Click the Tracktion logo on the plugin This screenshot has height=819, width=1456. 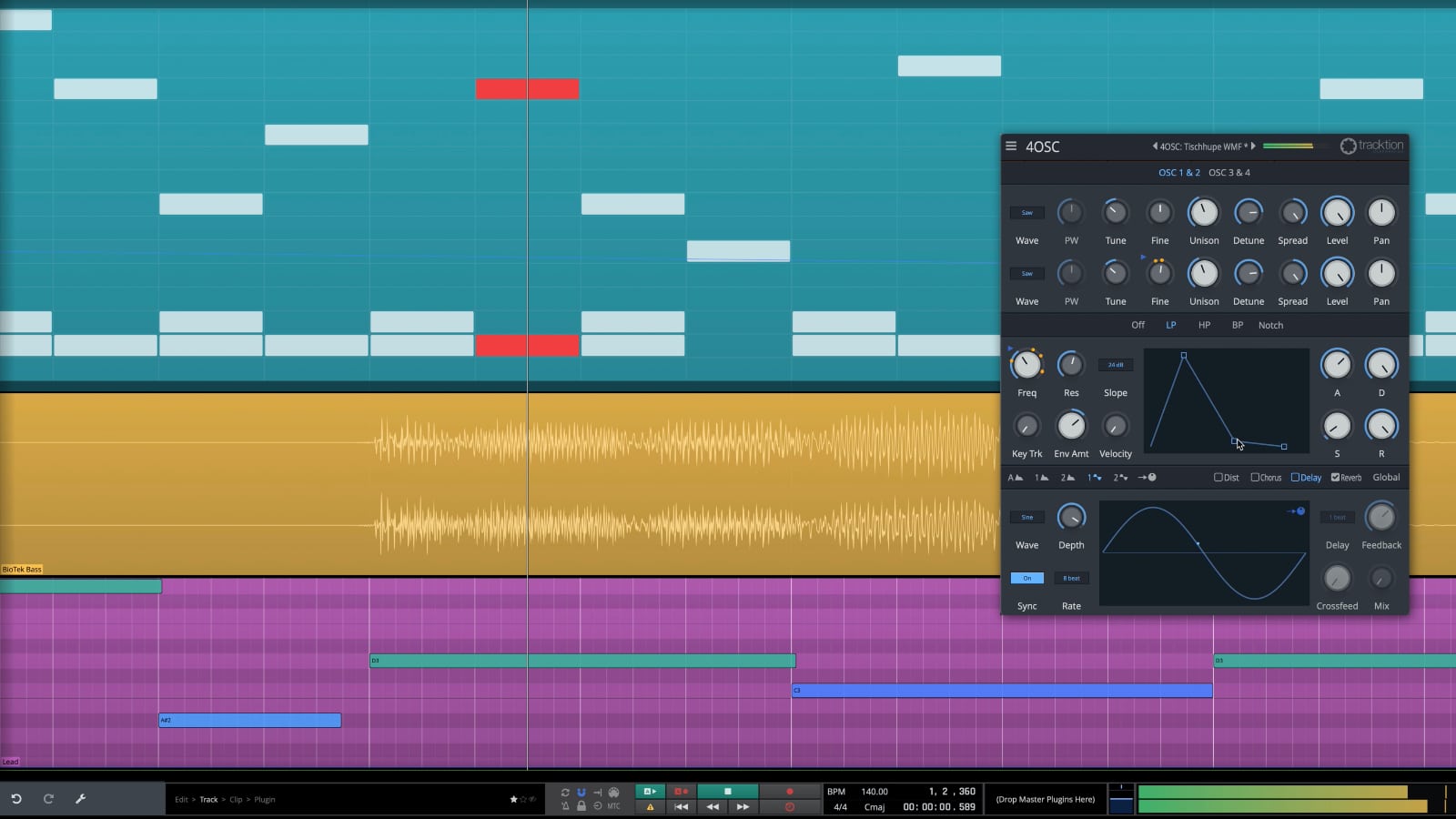[1371, 146]
